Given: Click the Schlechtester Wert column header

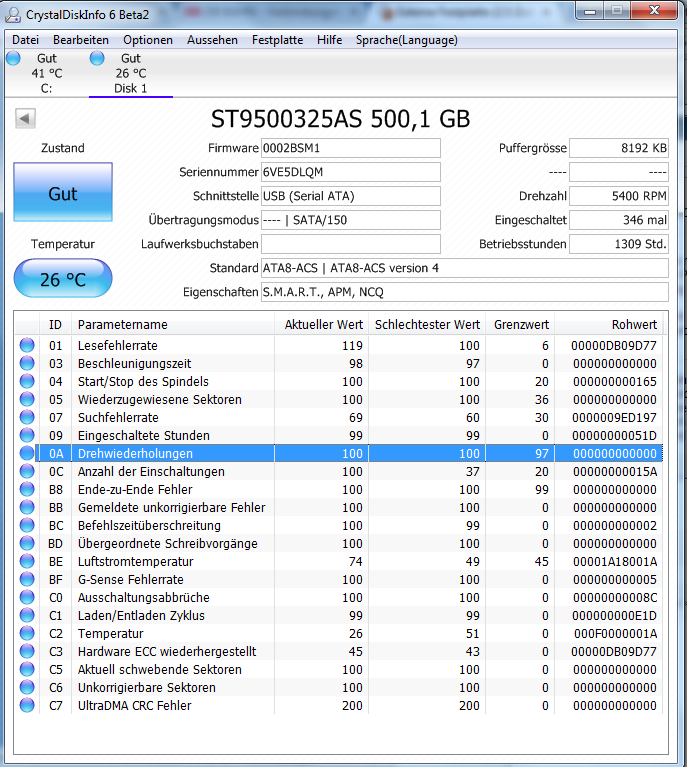Looking at the screenshot, I should pos(427,325).
